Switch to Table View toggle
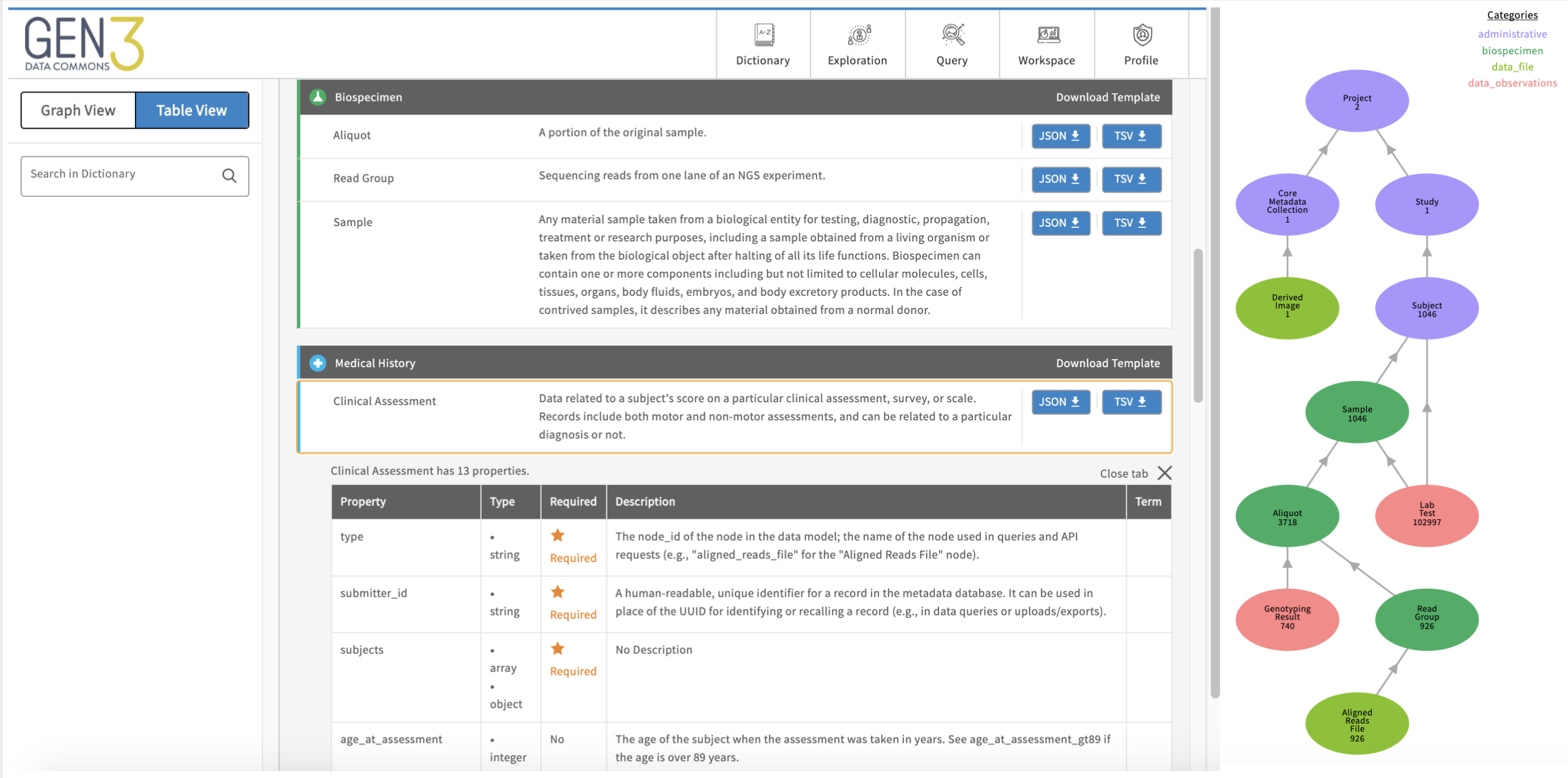 pos(192,109)
